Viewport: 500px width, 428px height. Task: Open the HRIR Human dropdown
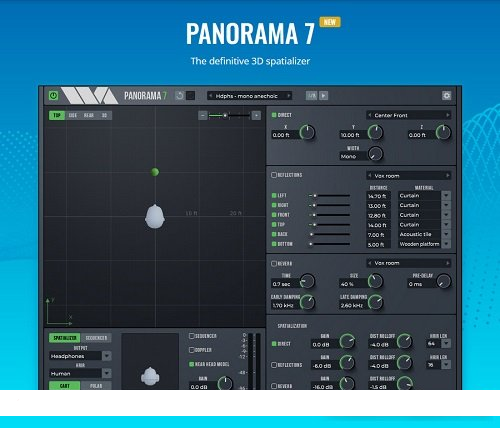tap(80, 373)
